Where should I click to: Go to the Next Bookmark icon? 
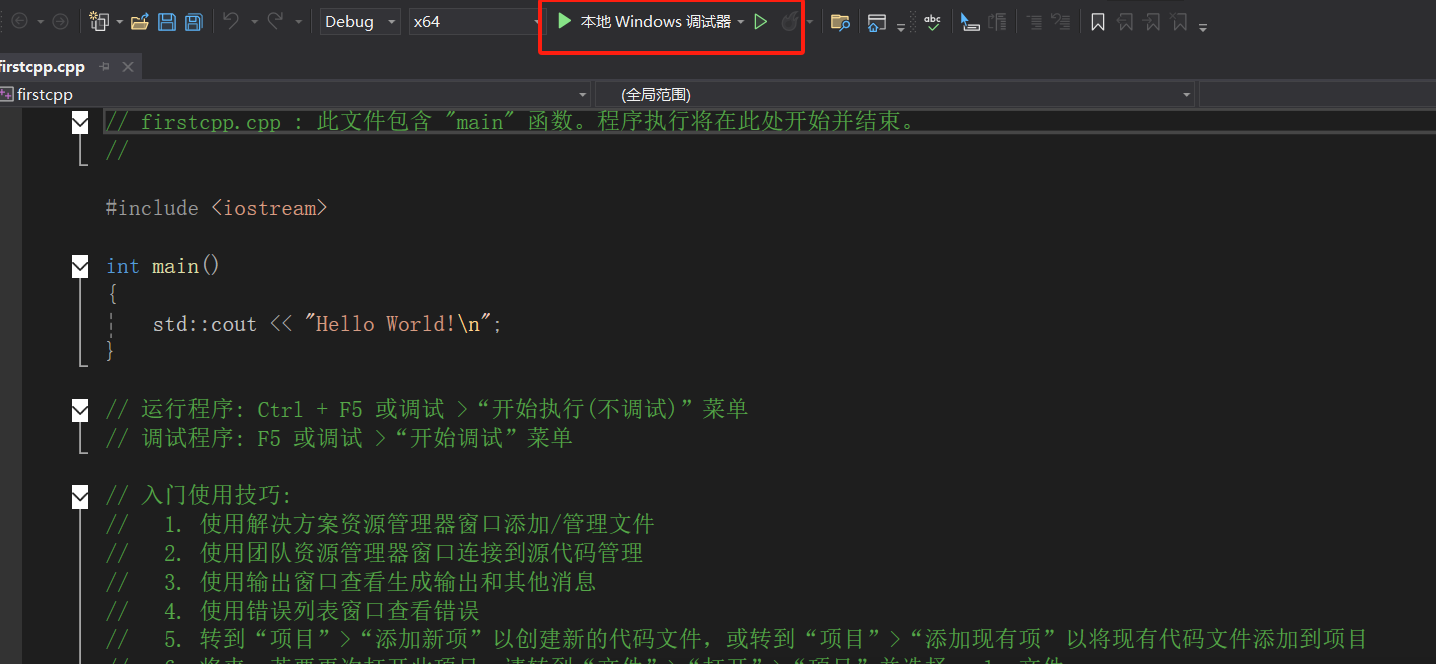[x=1152, y=22]
